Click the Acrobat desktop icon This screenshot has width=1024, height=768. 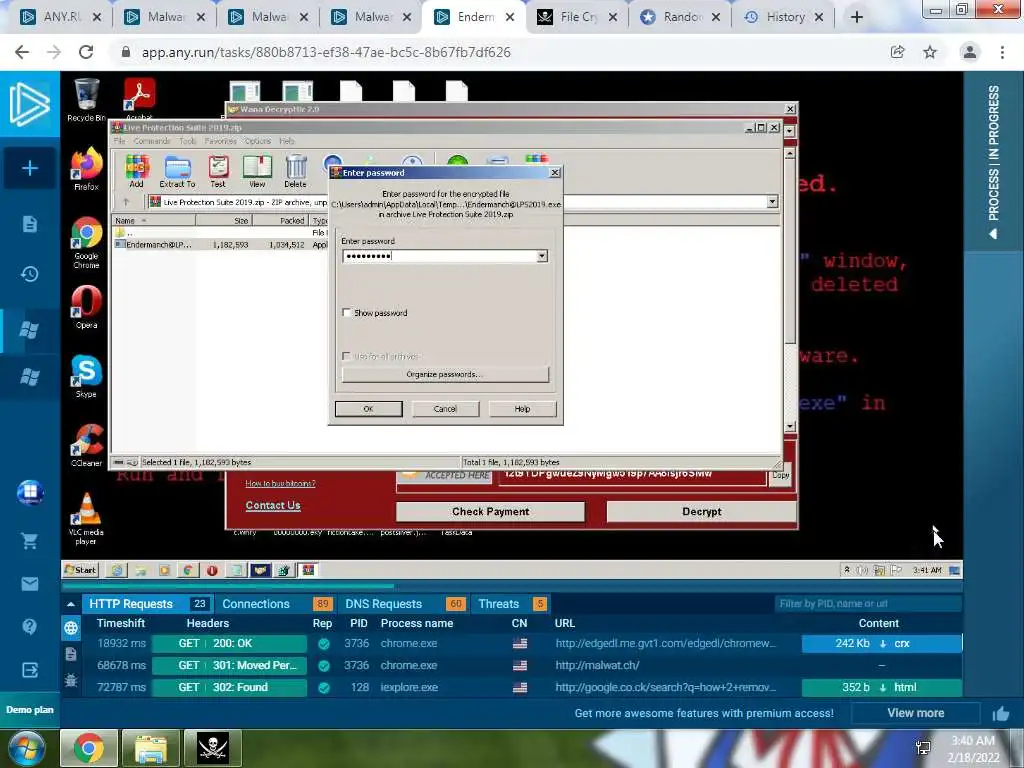[139, 98]
